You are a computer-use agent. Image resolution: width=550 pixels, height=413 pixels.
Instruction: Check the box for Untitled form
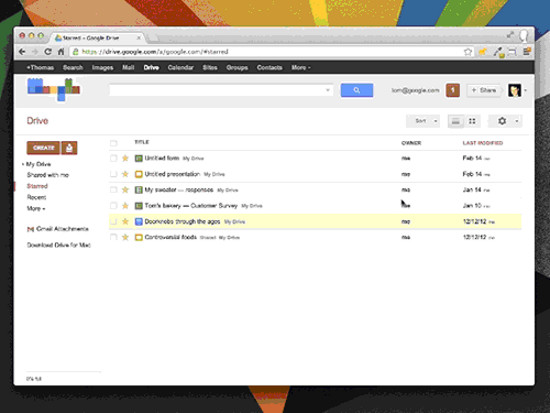[113, 158]
